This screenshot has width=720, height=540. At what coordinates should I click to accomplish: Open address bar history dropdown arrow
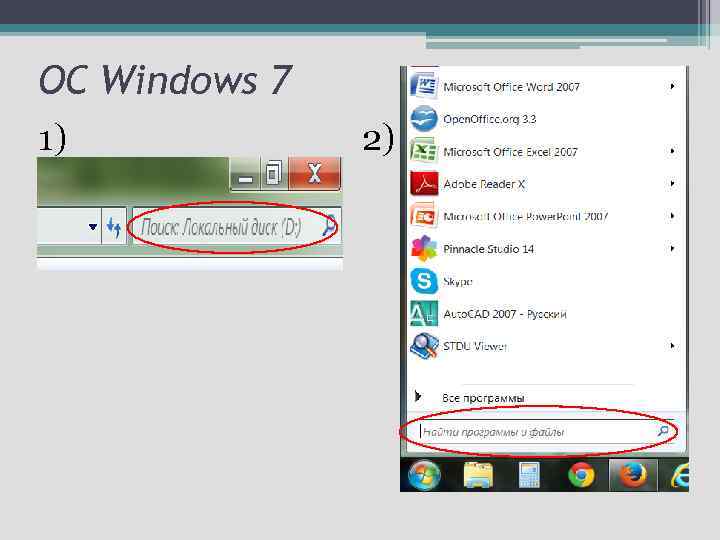click(x=93, y=226)
